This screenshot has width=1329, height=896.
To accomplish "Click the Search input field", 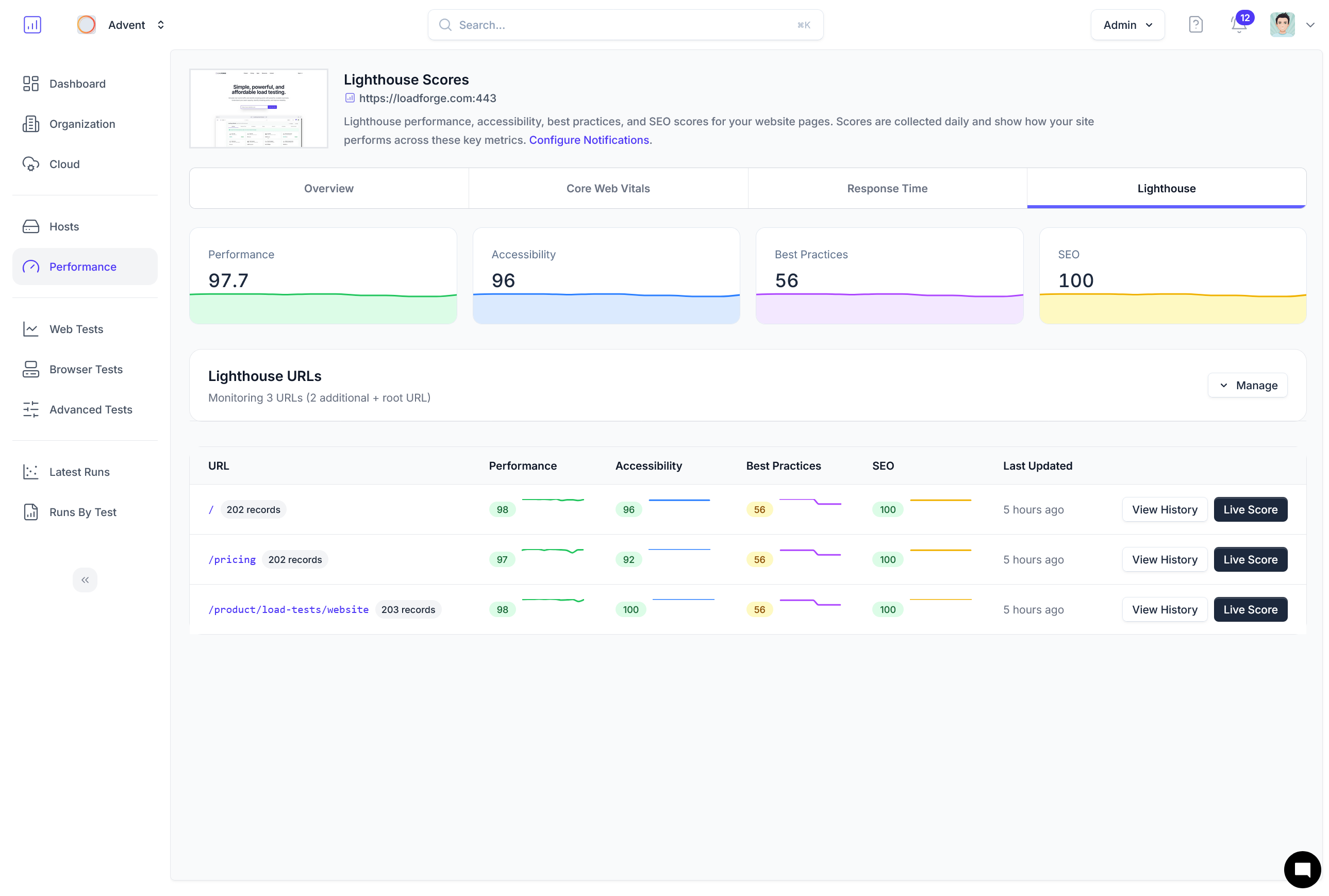I will pyautogui.click(x=625, y=25).
